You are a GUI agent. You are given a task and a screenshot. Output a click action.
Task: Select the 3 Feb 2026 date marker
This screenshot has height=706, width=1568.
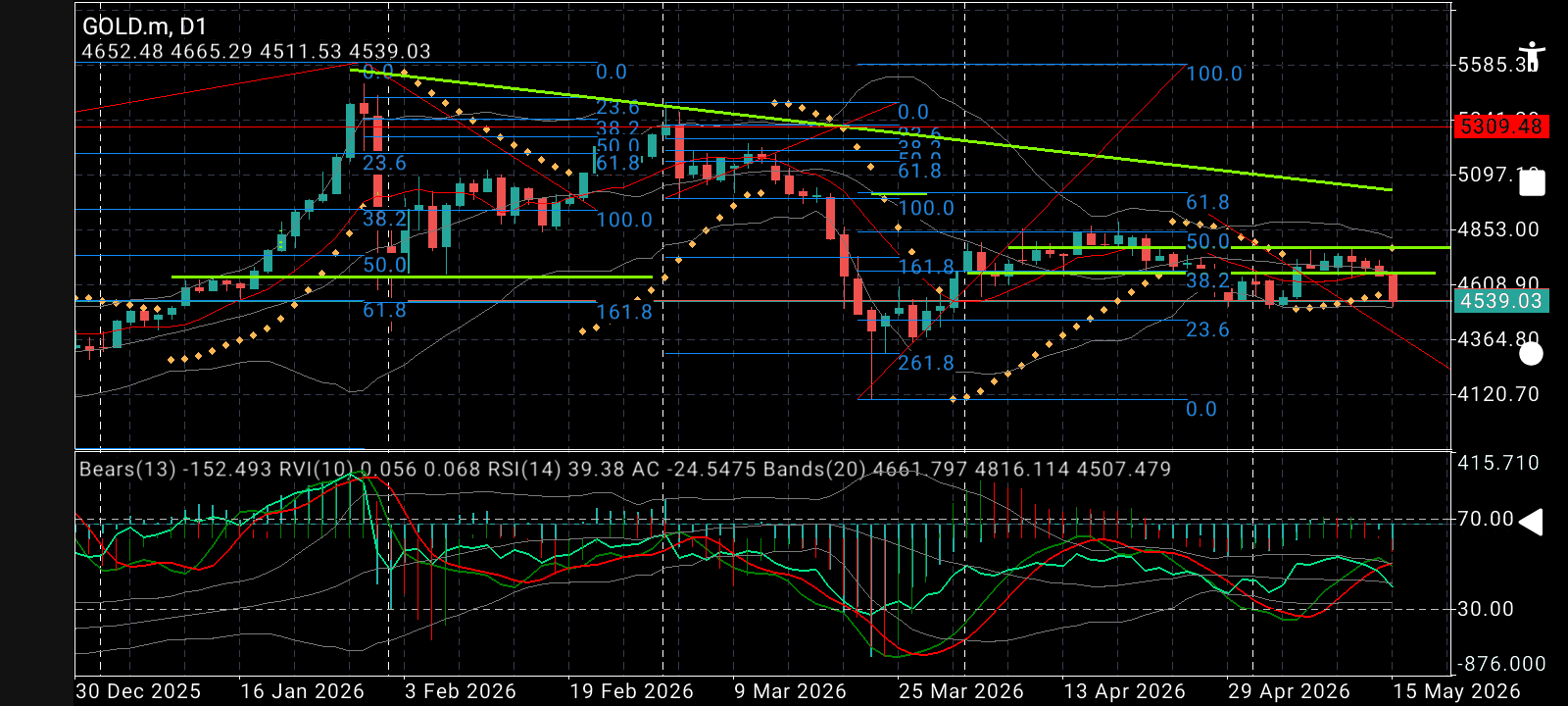click(460, 691)
